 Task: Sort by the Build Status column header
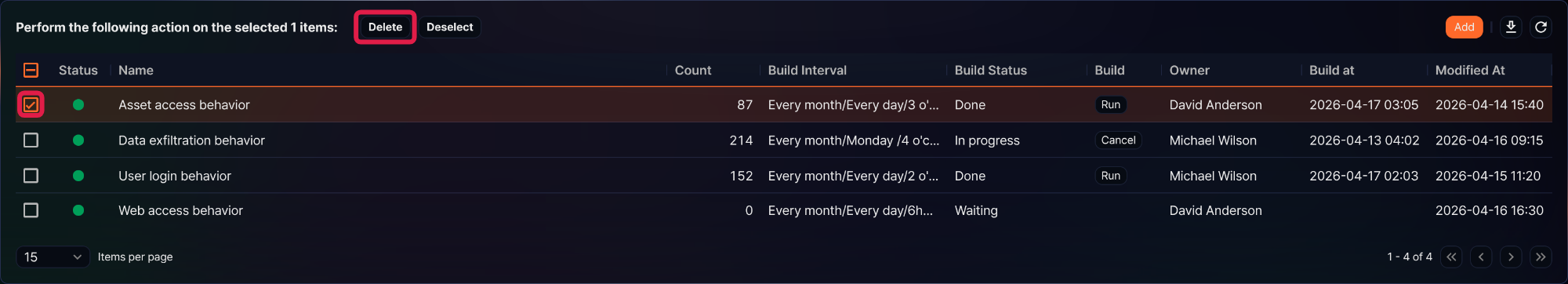point(990,70)
